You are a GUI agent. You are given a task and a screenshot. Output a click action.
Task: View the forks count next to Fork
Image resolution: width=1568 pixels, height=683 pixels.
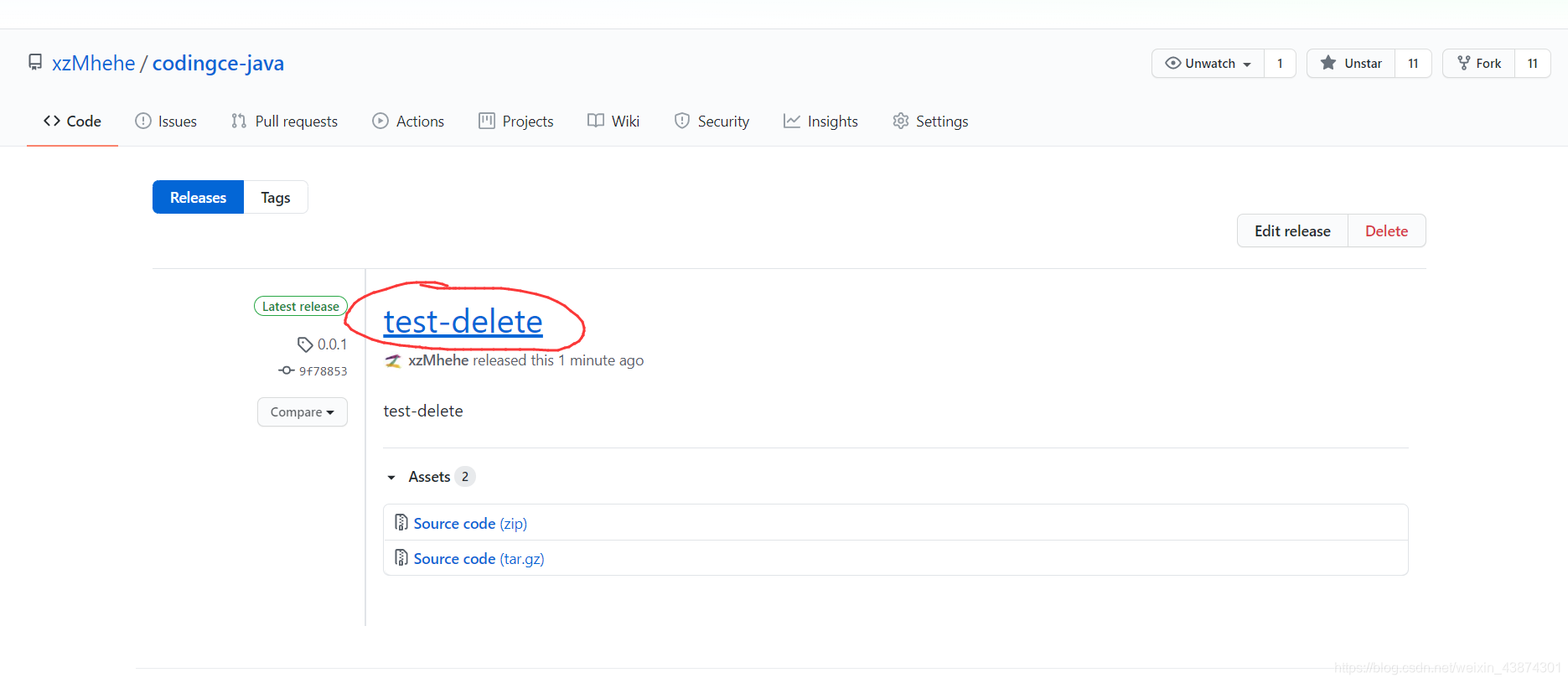[x=1533, y=64]
